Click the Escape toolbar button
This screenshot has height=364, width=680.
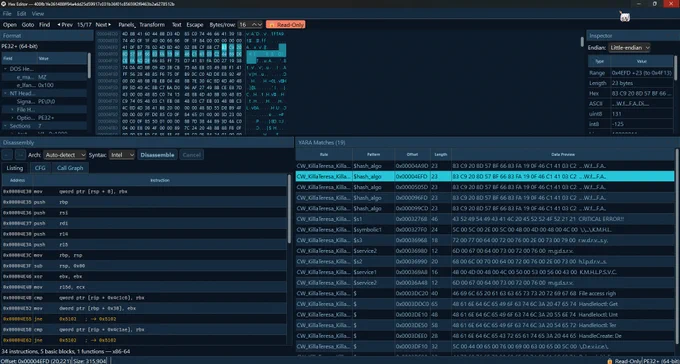click(195, 25)
